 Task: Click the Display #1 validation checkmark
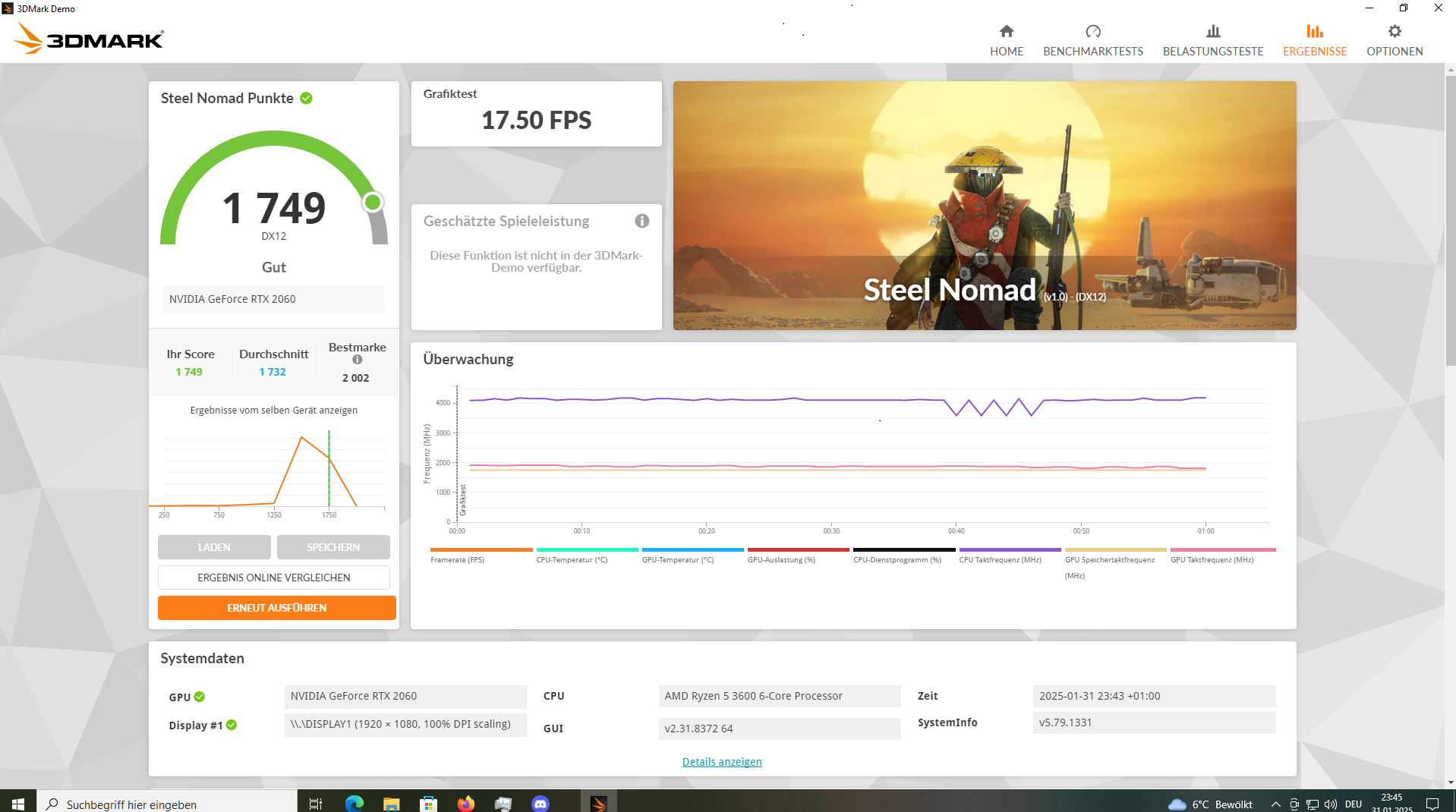click(232, 725)
